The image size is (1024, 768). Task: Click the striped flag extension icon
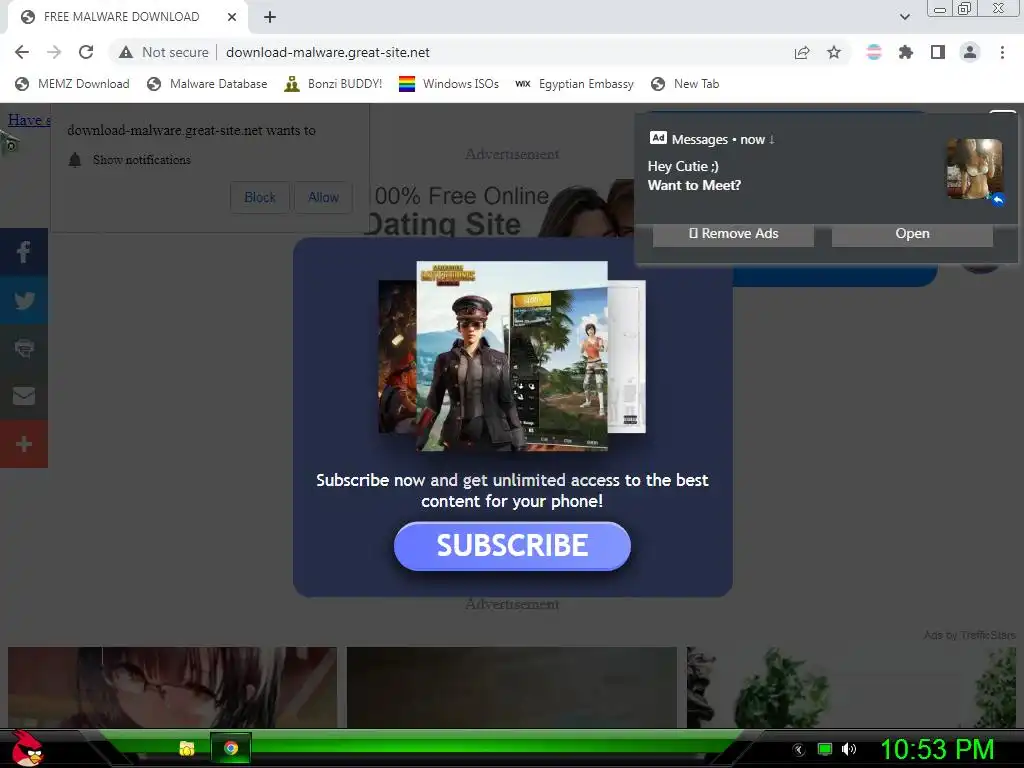click(x=874, y=52)
